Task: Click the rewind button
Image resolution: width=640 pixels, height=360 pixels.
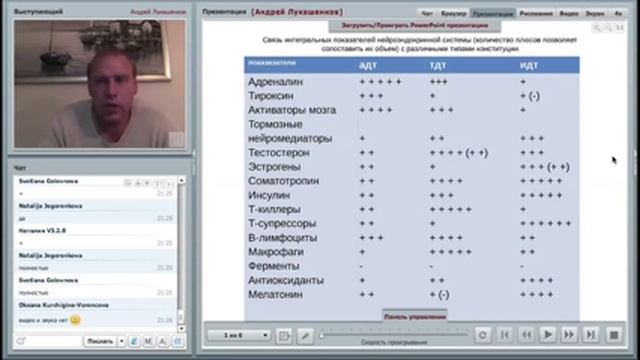Action: [526, 335]
